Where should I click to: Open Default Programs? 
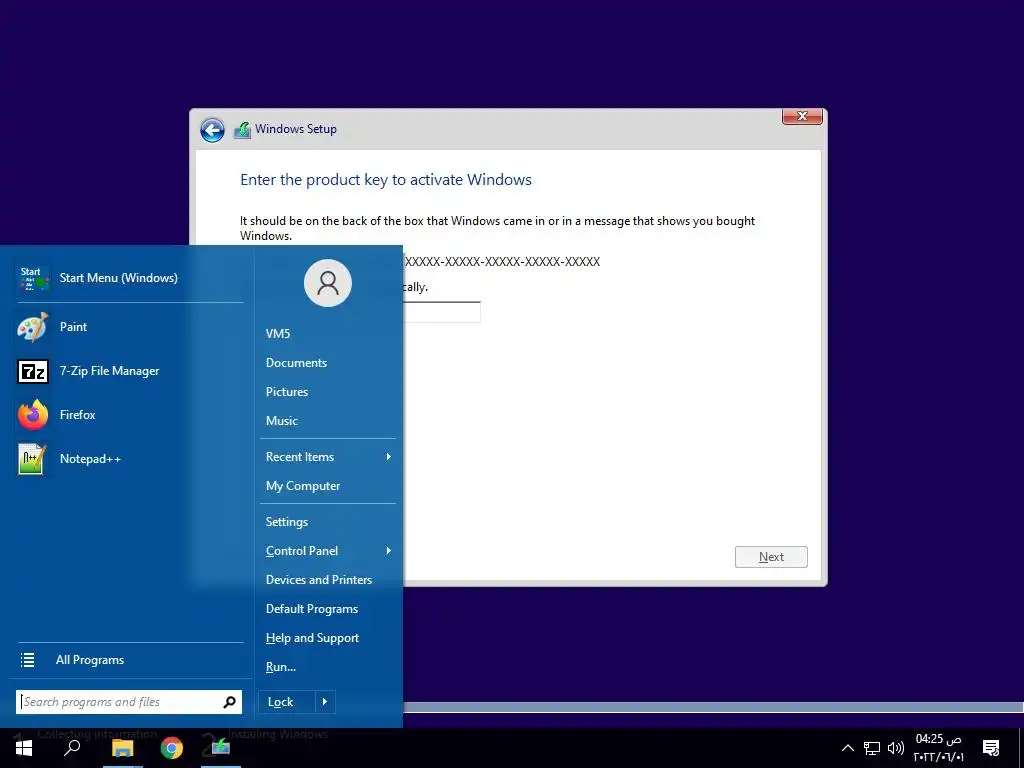point(312,609)
